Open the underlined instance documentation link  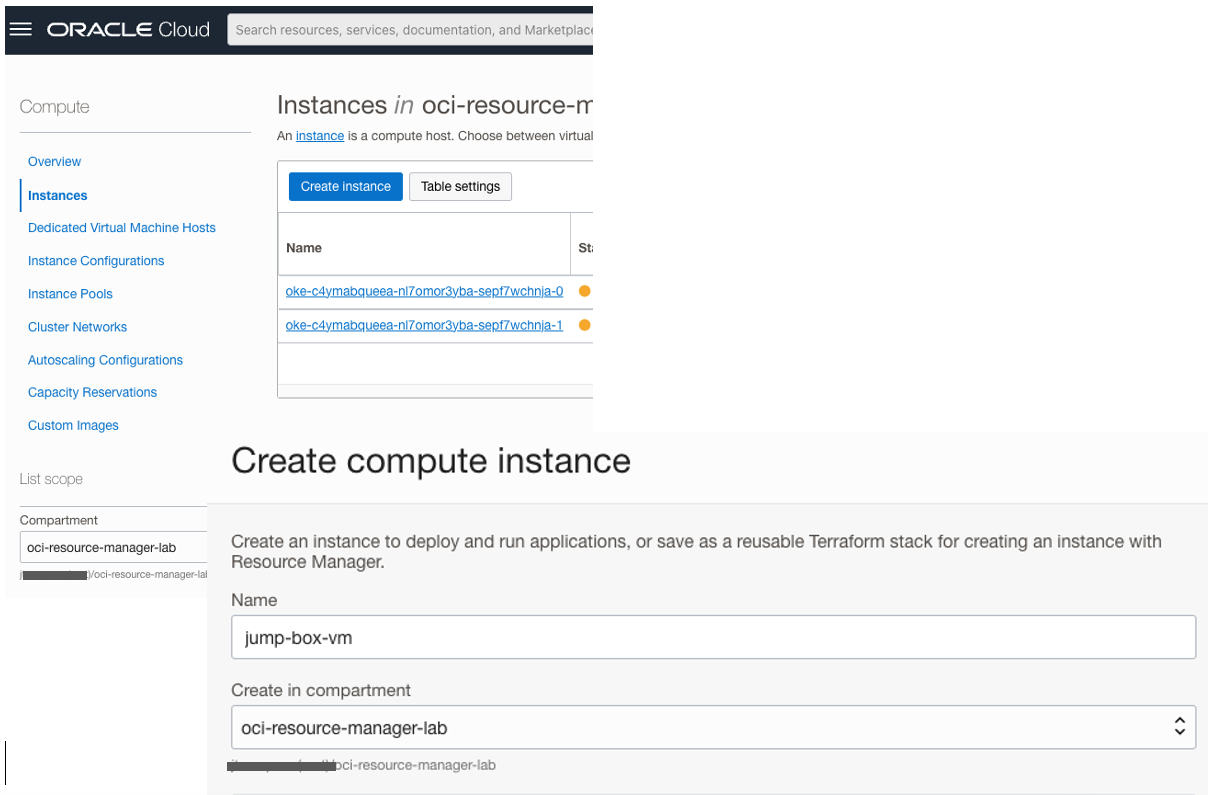pos(319,135)
